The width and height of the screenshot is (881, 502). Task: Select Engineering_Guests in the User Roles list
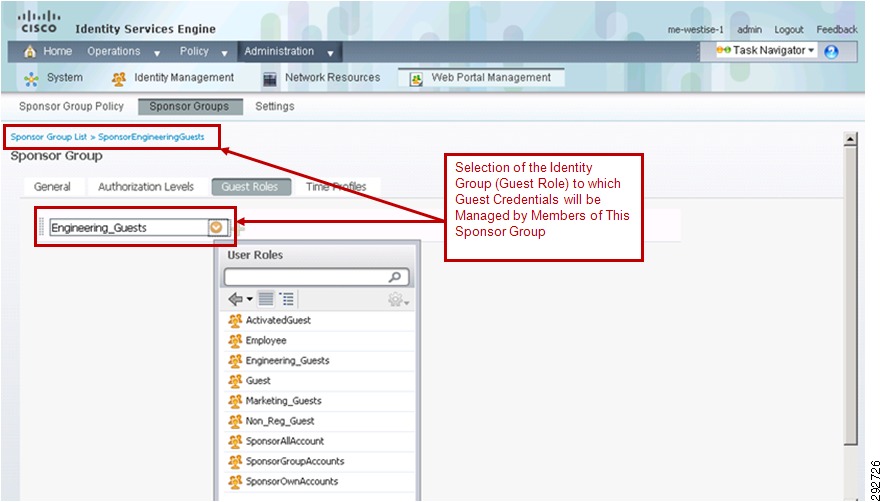(x=320, y=361)
